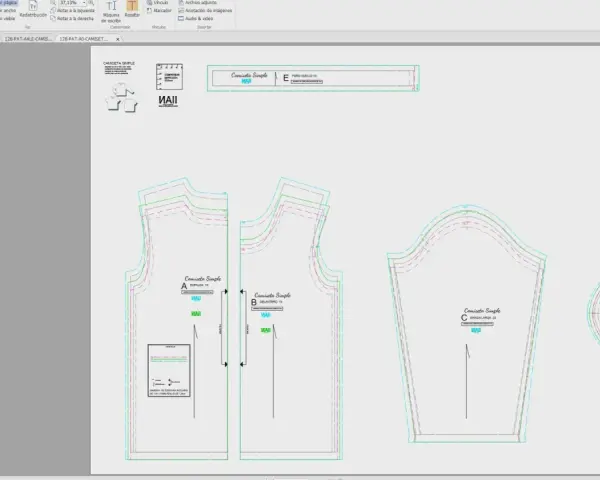Insert an Archivo adjunto attachment
This screenshot has width=600, height=480.
pos(197,3)
